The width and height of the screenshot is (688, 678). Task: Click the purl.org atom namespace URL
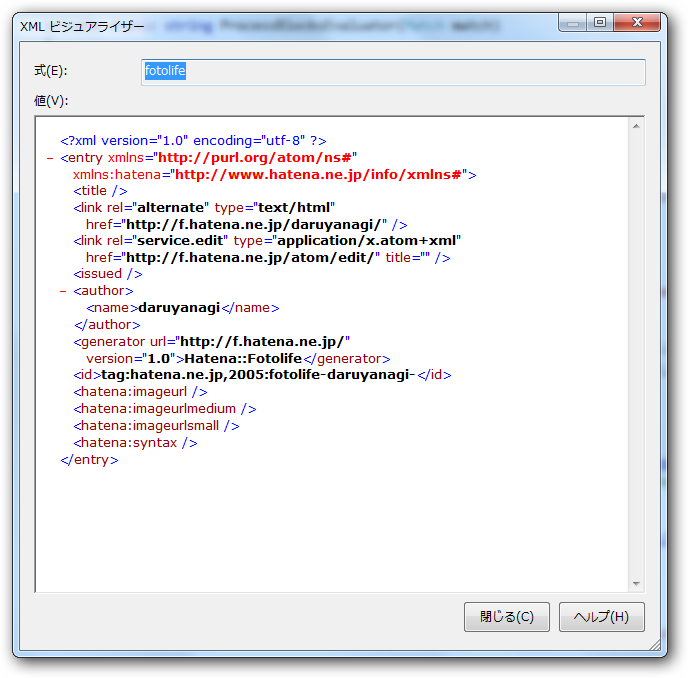coord(255,158)
